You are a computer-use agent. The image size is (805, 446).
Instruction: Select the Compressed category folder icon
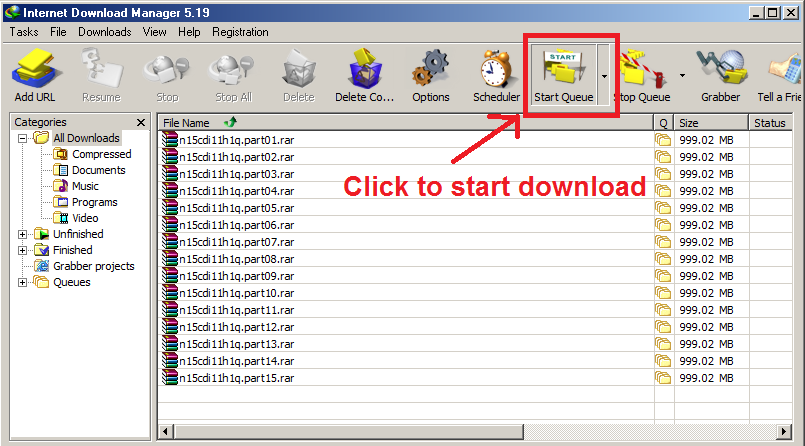click(61, 154)
